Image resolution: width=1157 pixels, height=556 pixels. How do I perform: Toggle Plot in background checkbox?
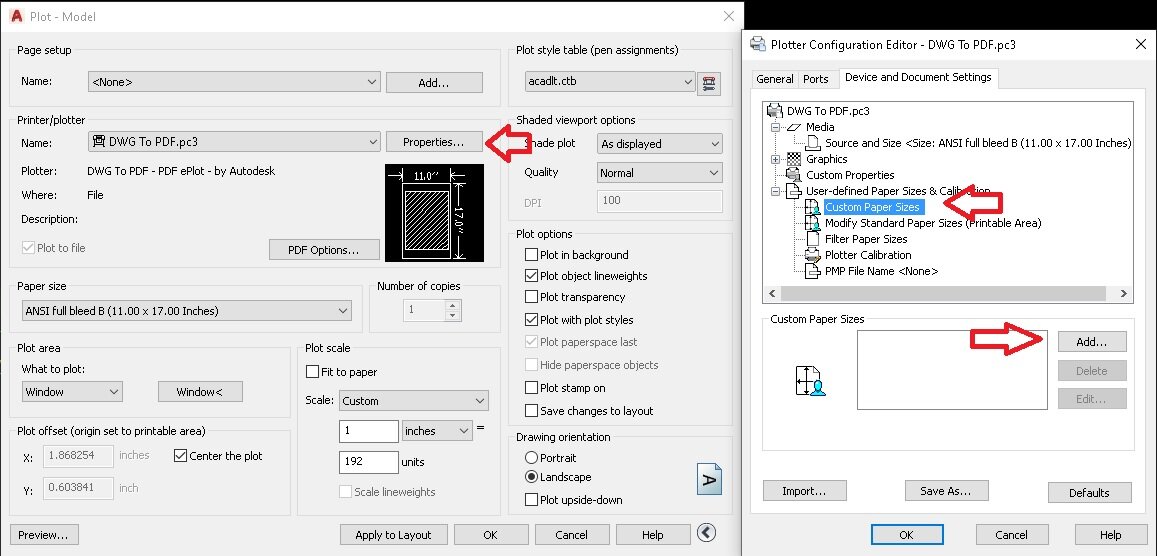click(x=531, y=255)
